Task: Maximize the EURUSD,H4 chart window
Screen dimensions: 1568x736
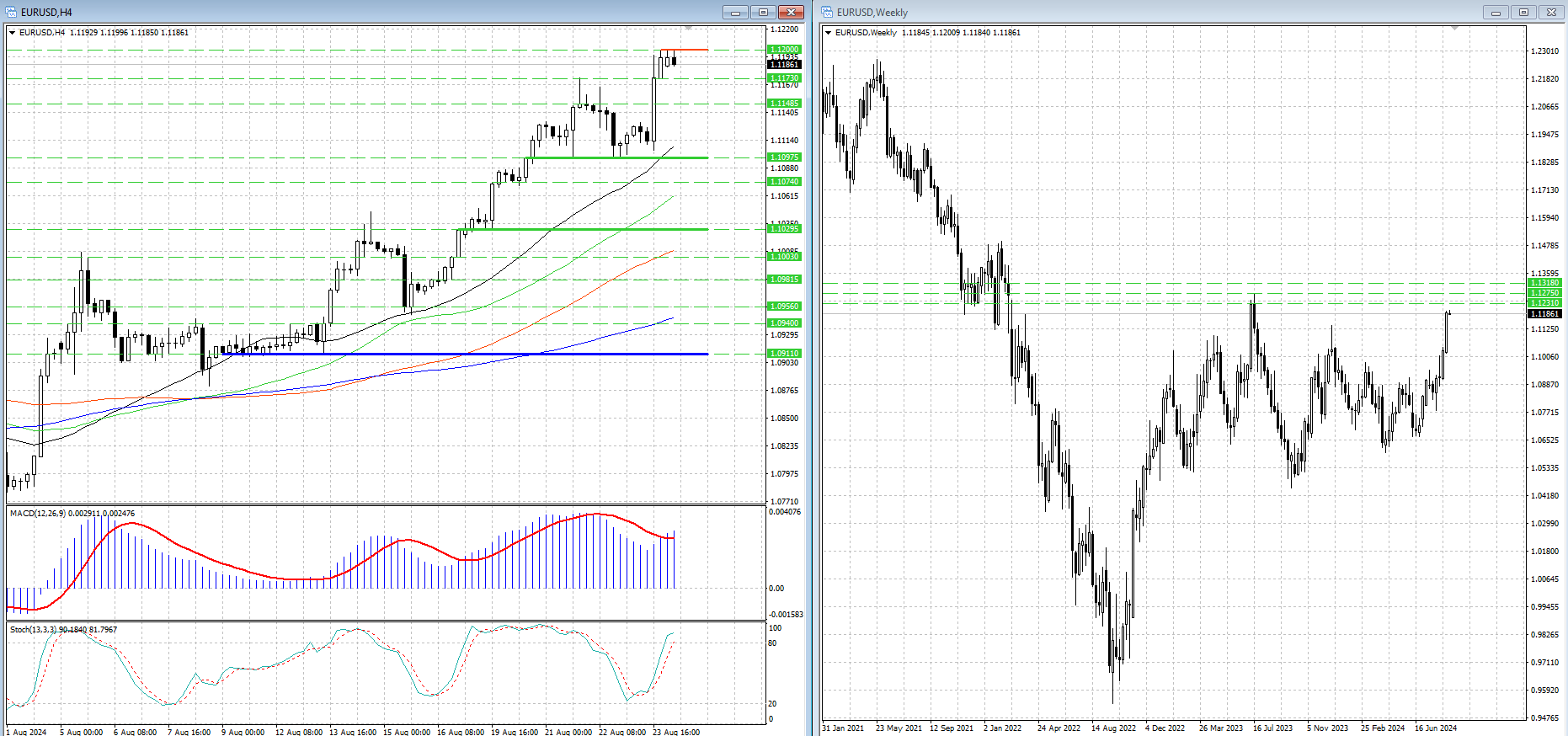Action: point(763,12)
